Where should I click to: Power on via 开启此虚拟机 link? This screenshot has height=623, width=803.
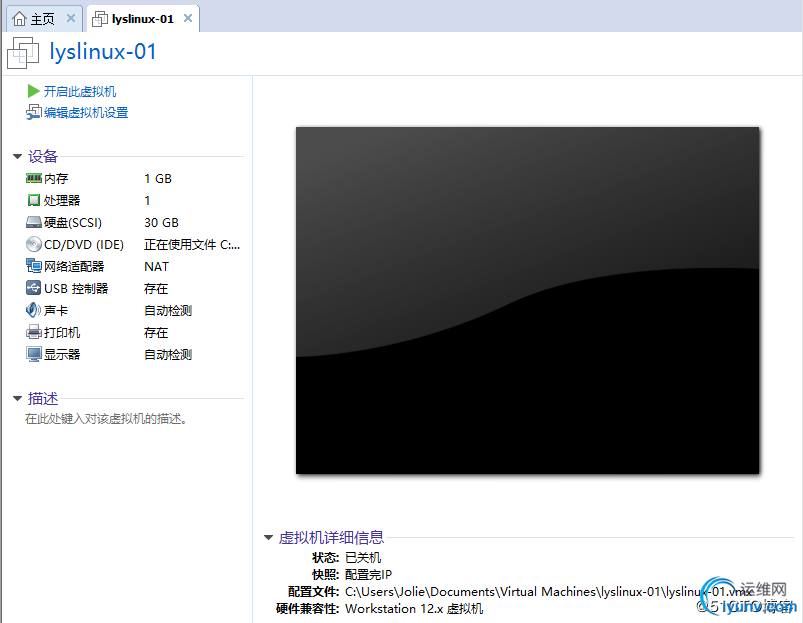point(80,92)
